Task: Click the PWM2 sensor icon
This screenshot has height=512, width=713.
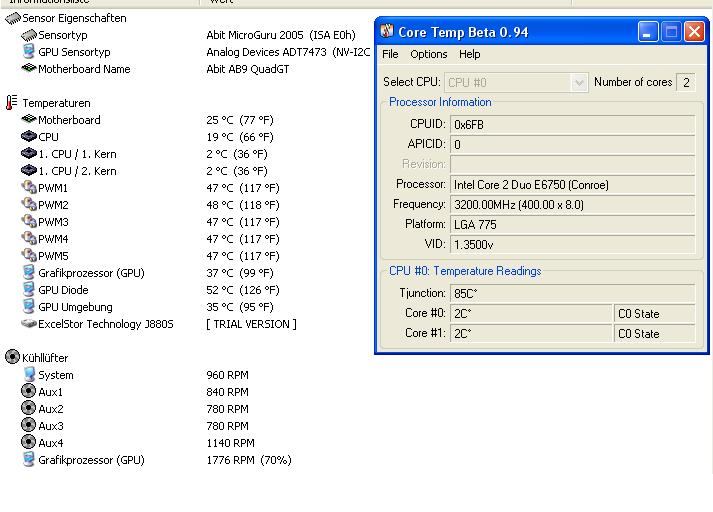Action: [x=29, y=204]
